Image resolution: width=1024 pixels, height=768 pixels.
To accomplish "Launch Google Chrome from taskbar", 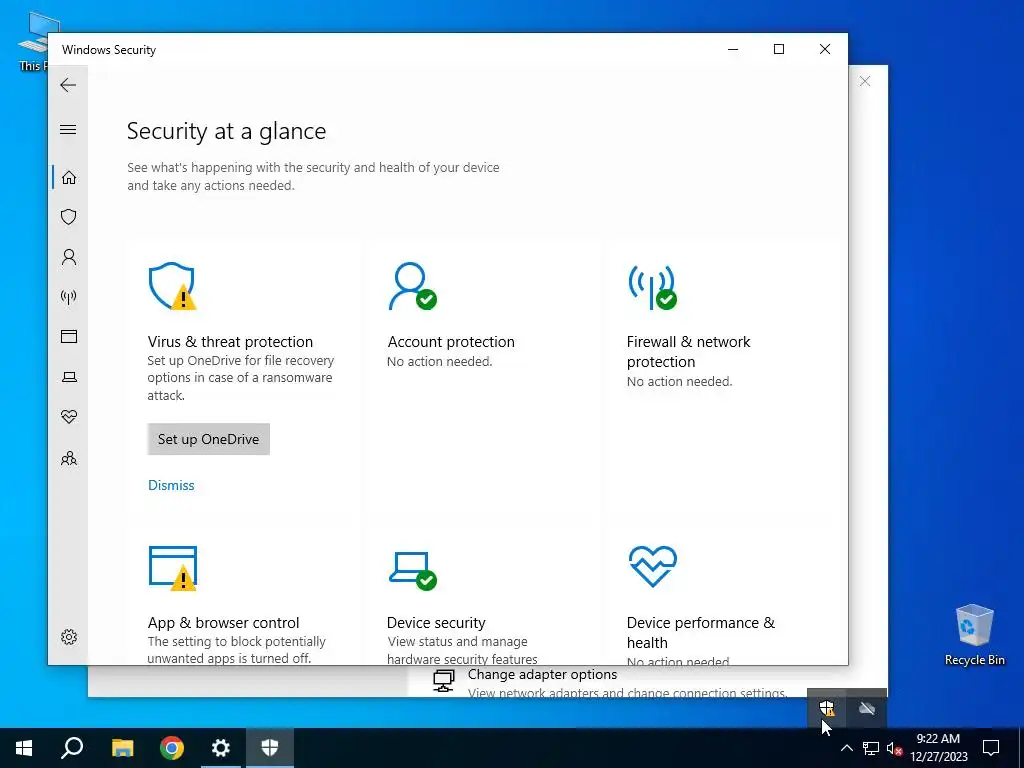I will point(172,748).
